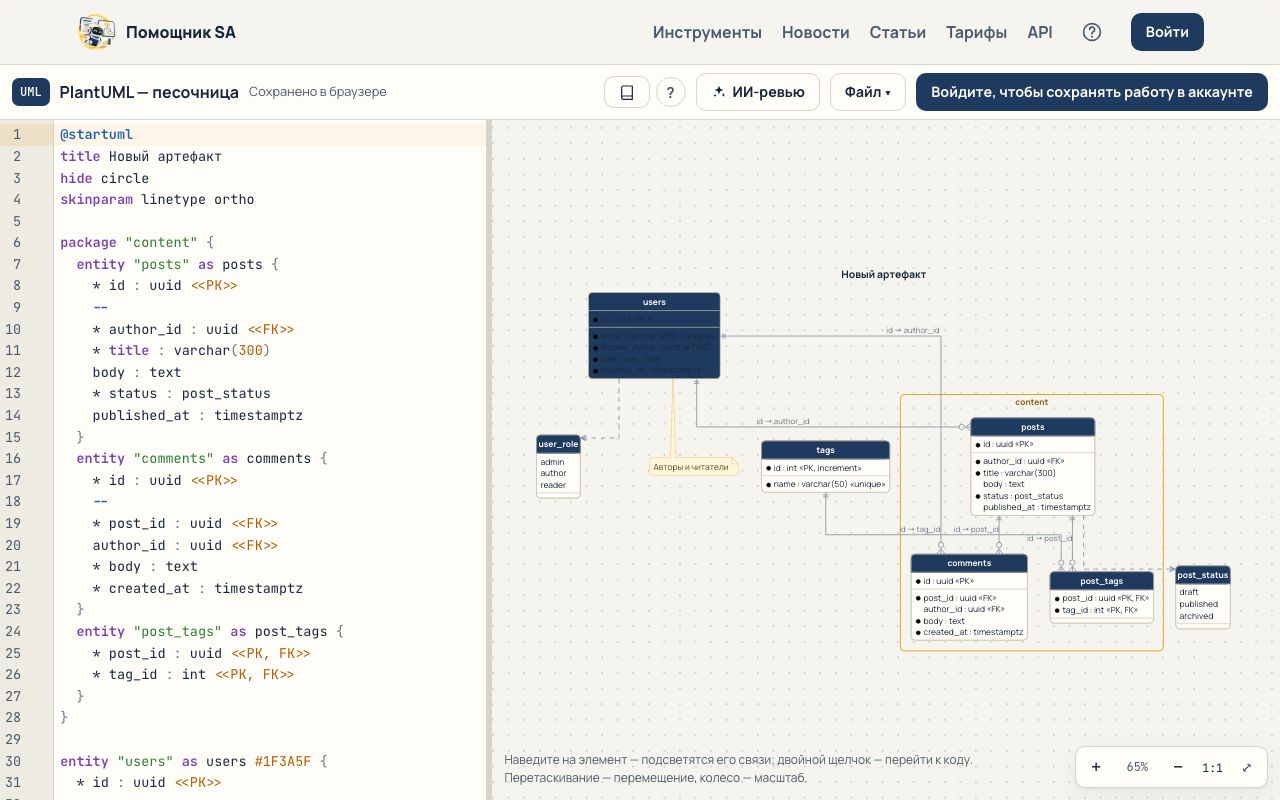Click the sandbox help question-mark button
This screenshot has height=800, width=1280.
[x=670, y=92]
